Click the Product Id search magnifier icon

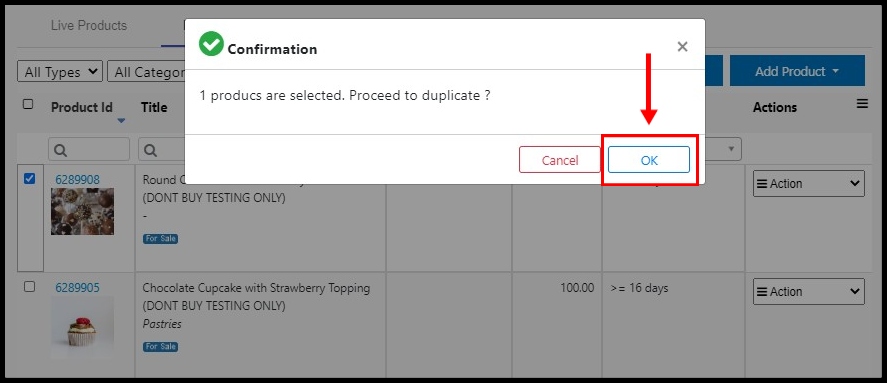pyautogui.click(x=61, y=150)
